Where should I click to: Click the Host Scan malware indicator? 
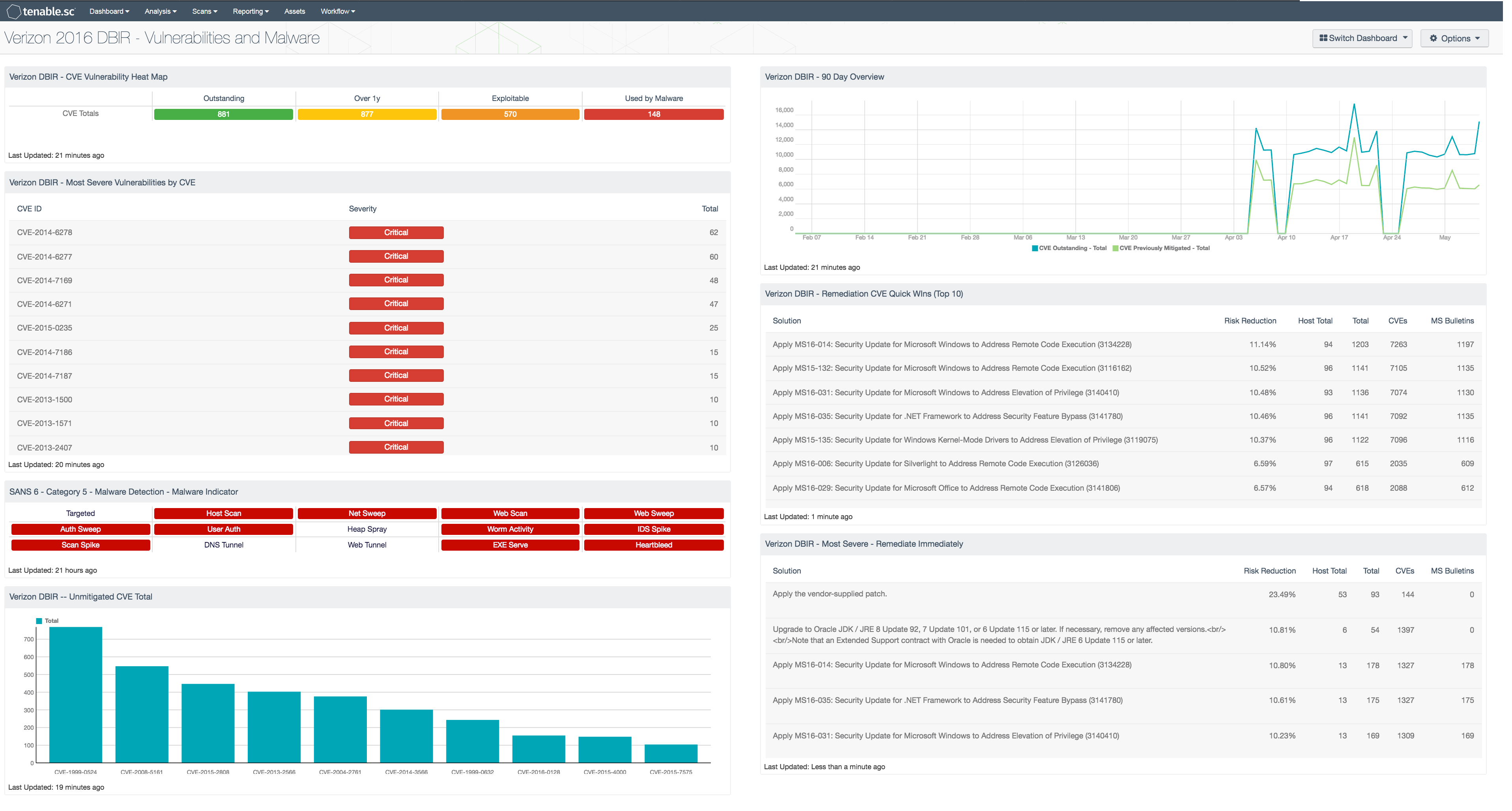(x=224, y=514)
